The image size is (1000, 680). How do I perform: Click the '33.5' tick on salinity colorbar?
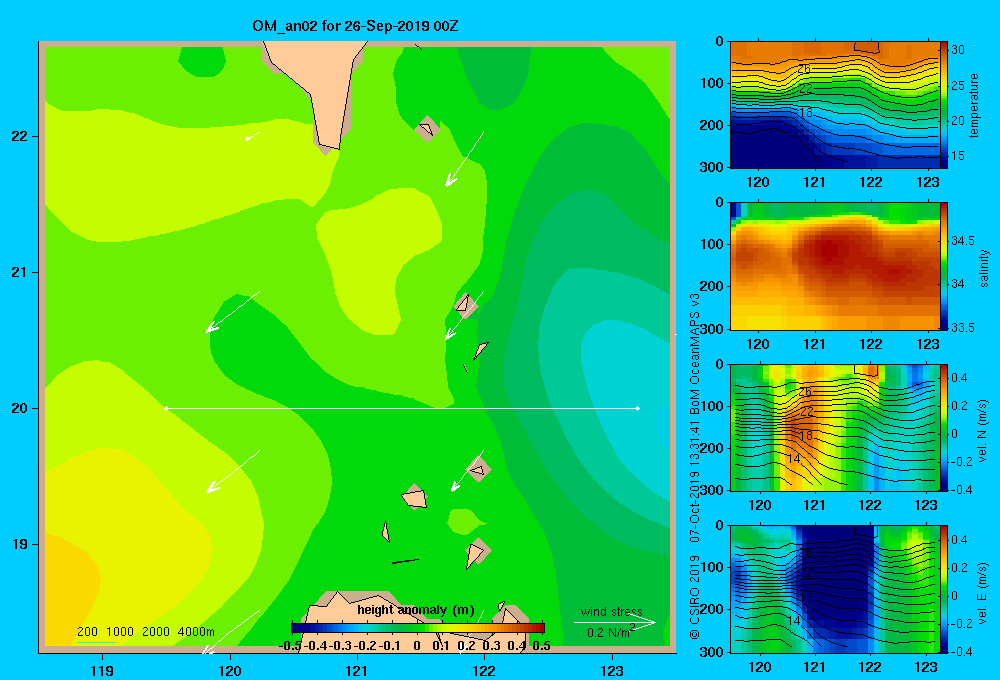pyautogui.click(x=962, y=327)
